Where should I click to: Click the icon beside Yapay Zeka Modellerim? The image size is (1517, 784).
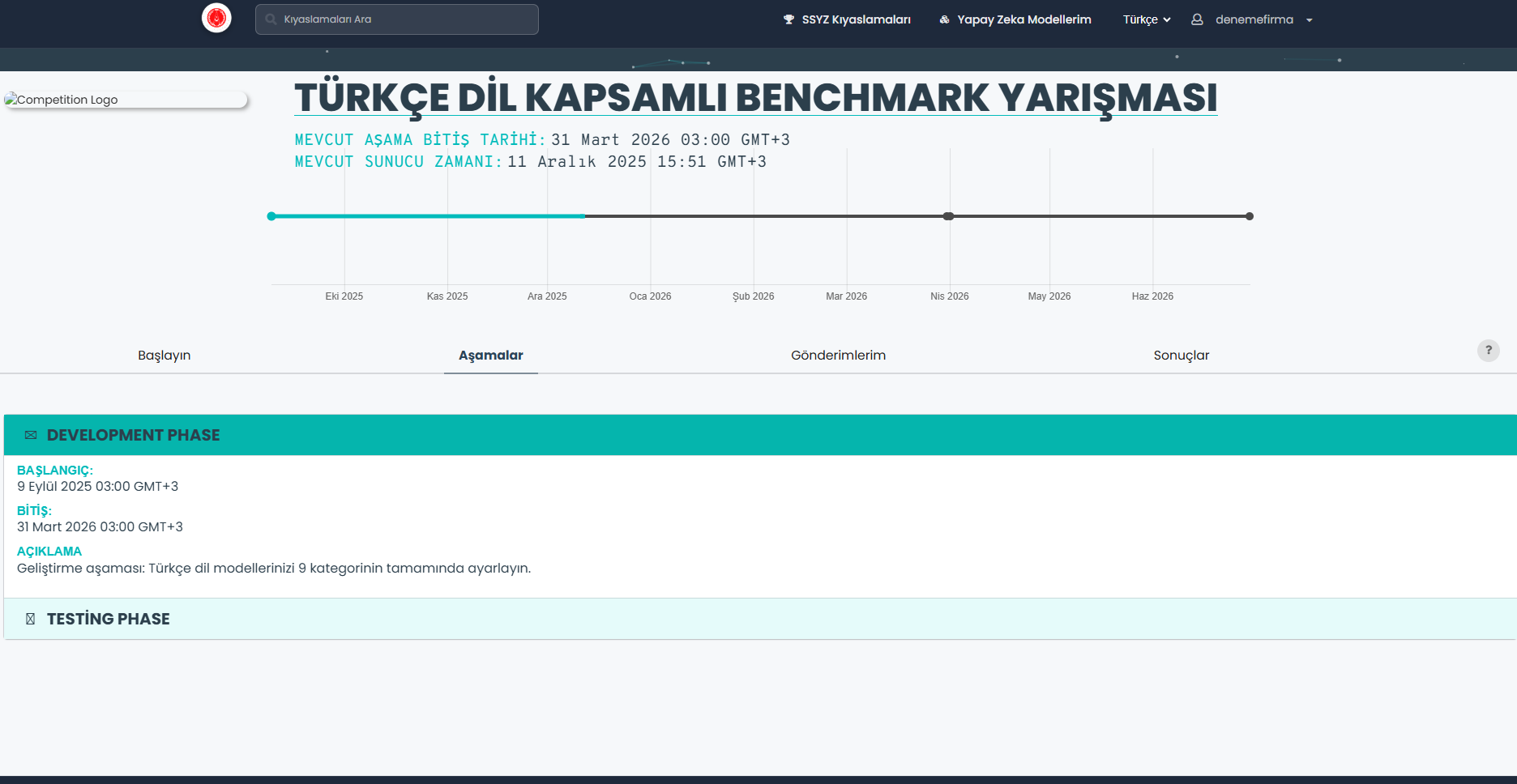[944, 19]
